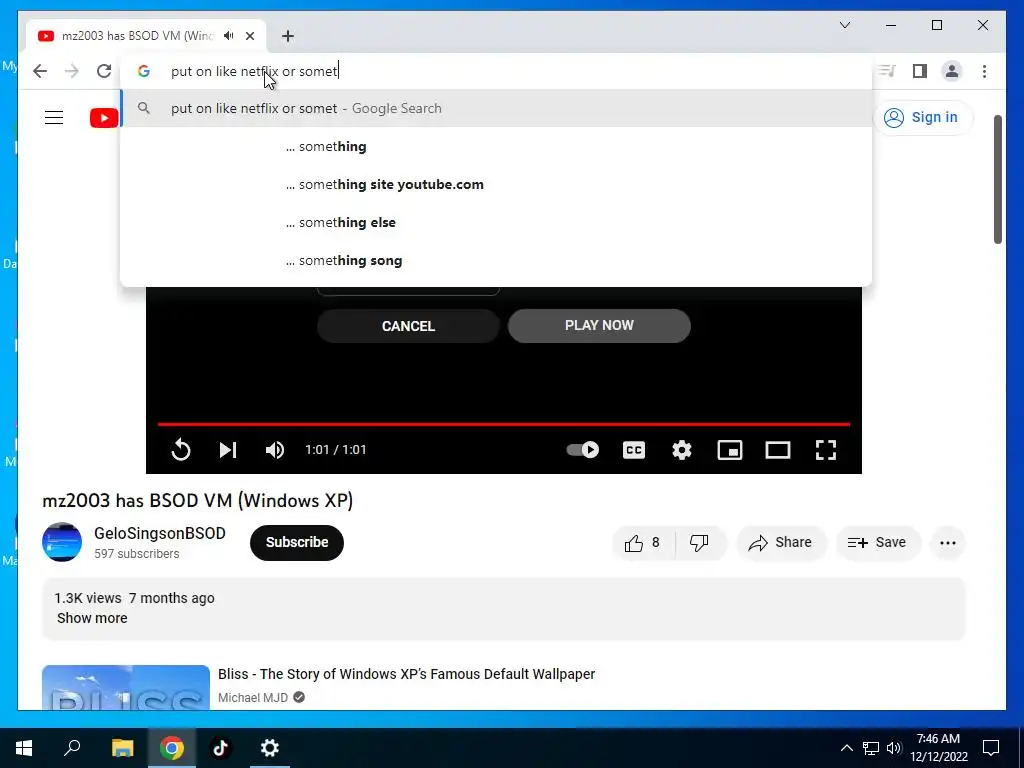Enter full screen mode

[825, 450]
